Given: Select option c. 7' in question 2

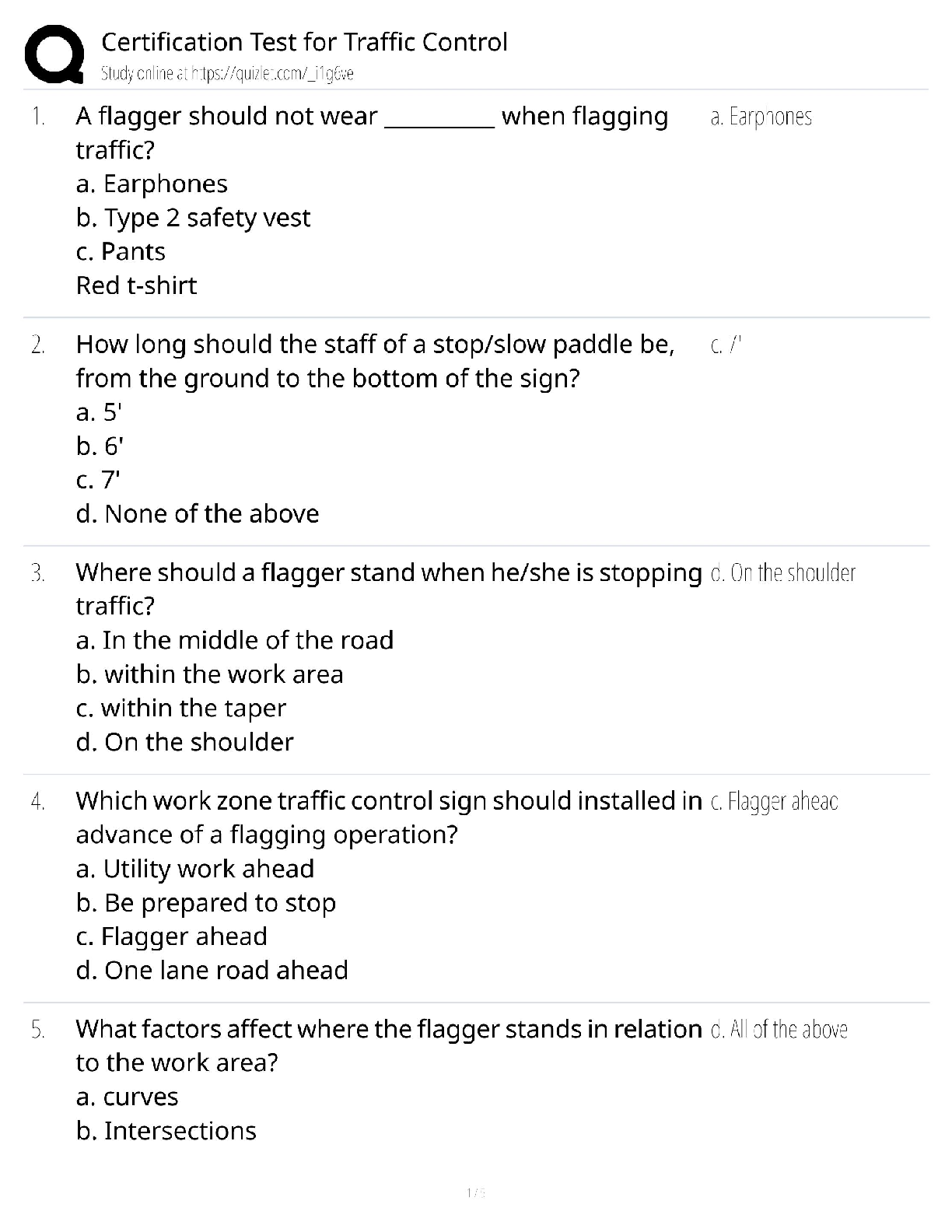Looking at the screenshot, I should click(99, 480).
